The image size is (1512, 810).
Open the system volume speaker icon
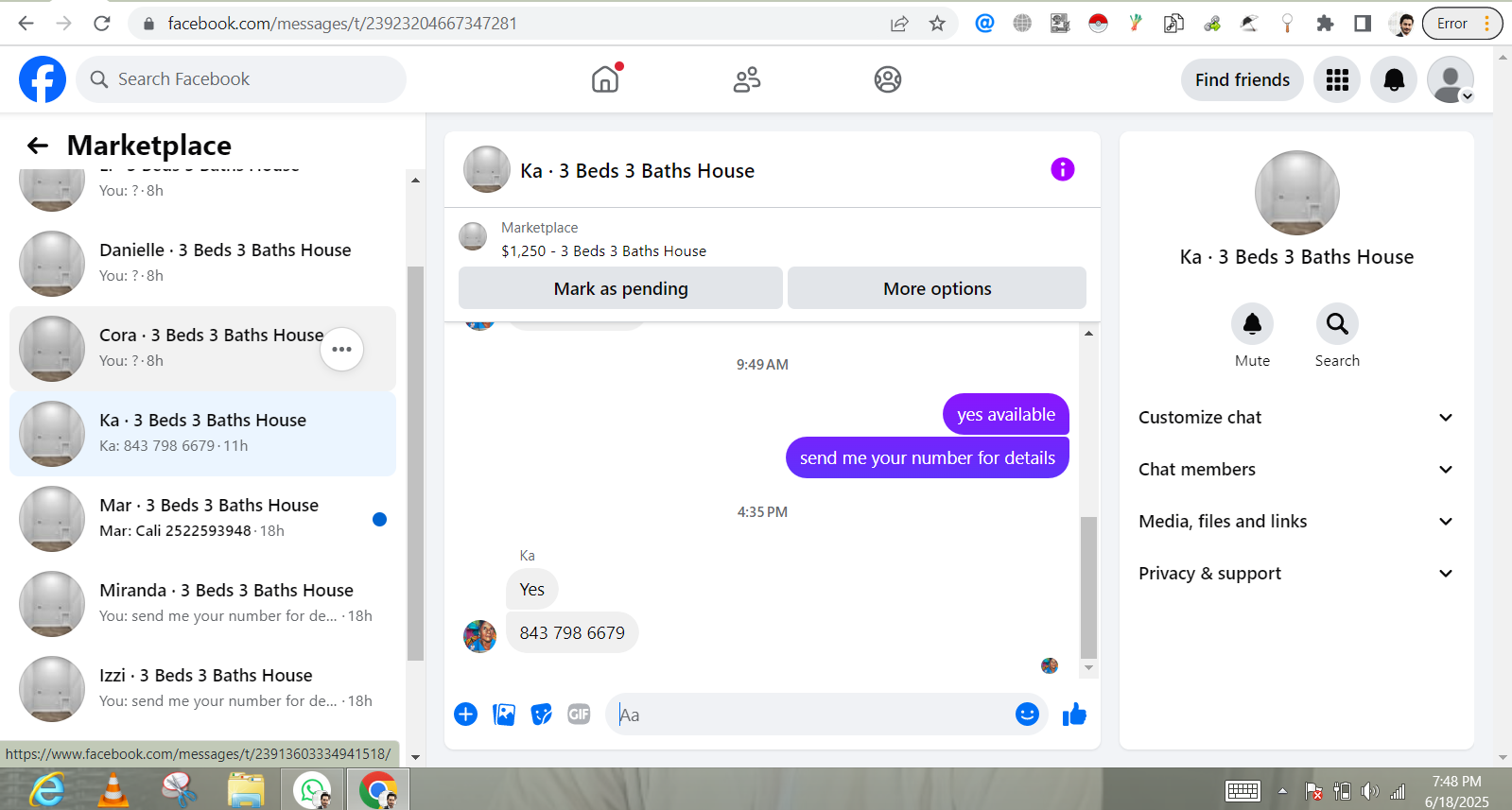(1369, 792)
